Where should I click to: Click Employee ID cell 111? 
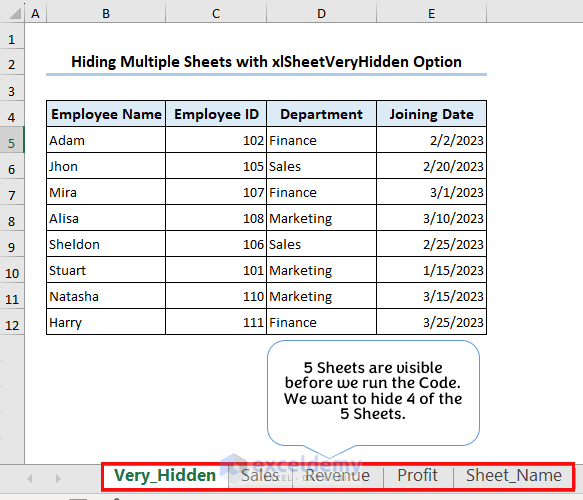coord(216,322)
